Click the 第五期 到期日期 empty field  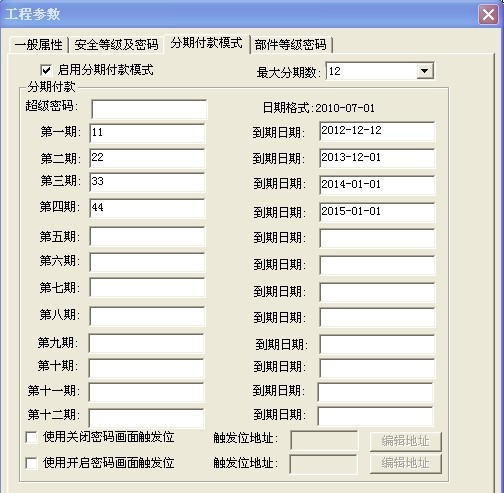[377, 238]
